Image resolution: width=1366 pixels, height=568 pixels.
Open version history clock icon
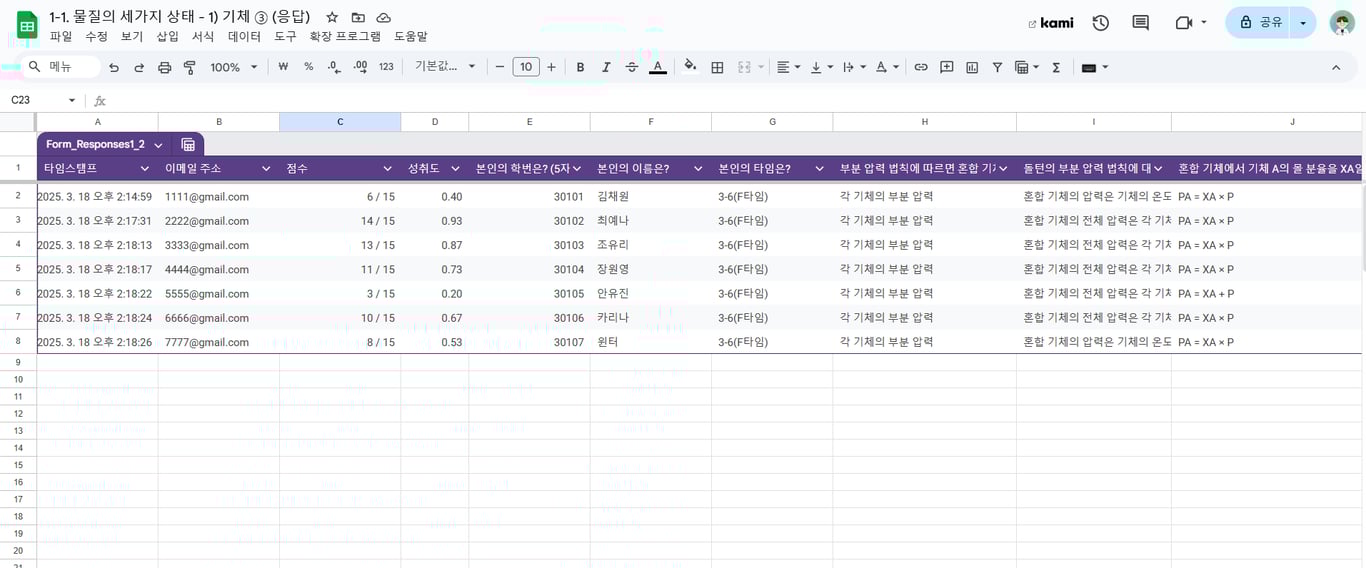1100,22
